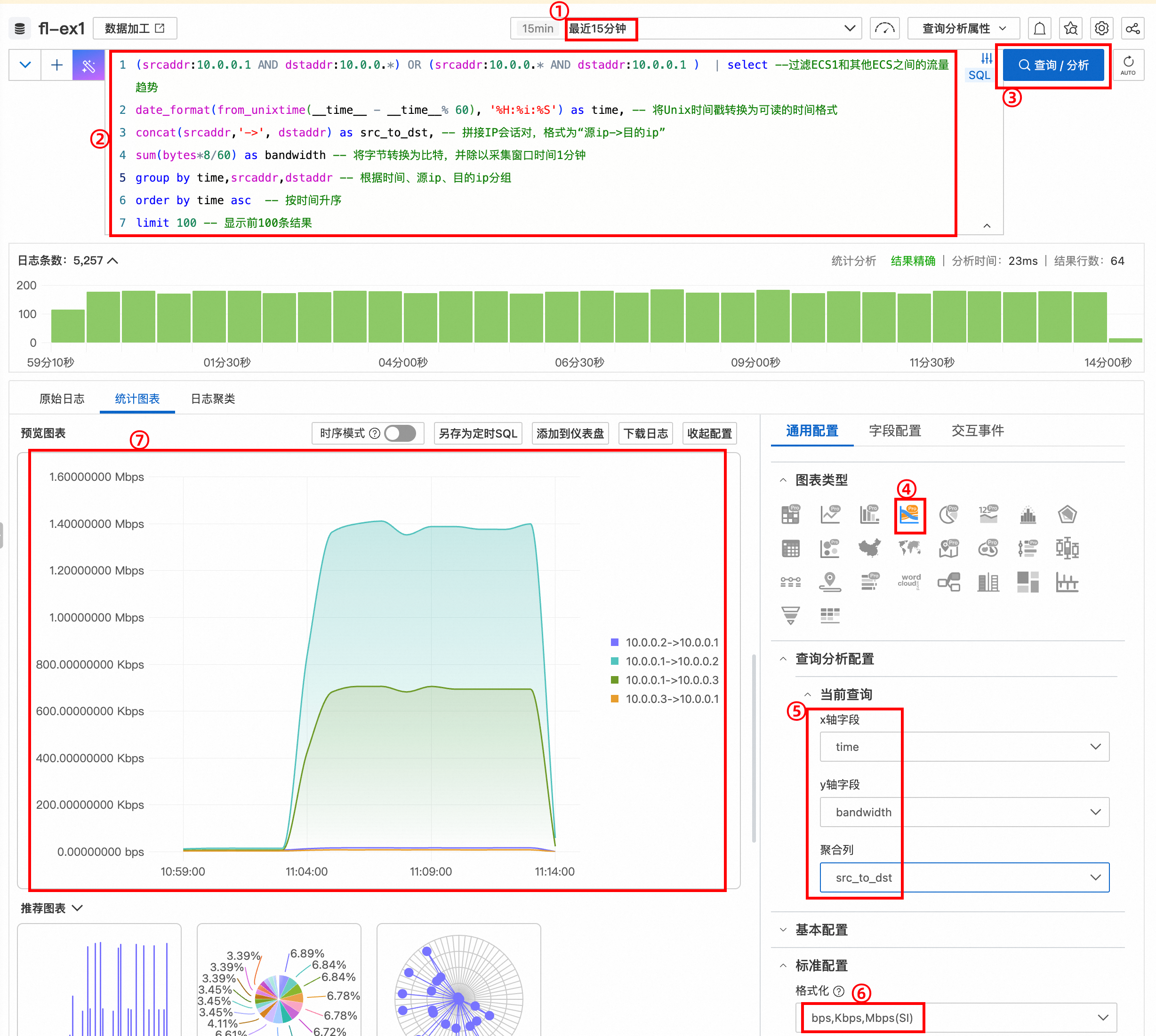Open the 字段配置 tab
Image resolution: width=1156 pixels, height=1036 pixels.
(x=895, y=431)
